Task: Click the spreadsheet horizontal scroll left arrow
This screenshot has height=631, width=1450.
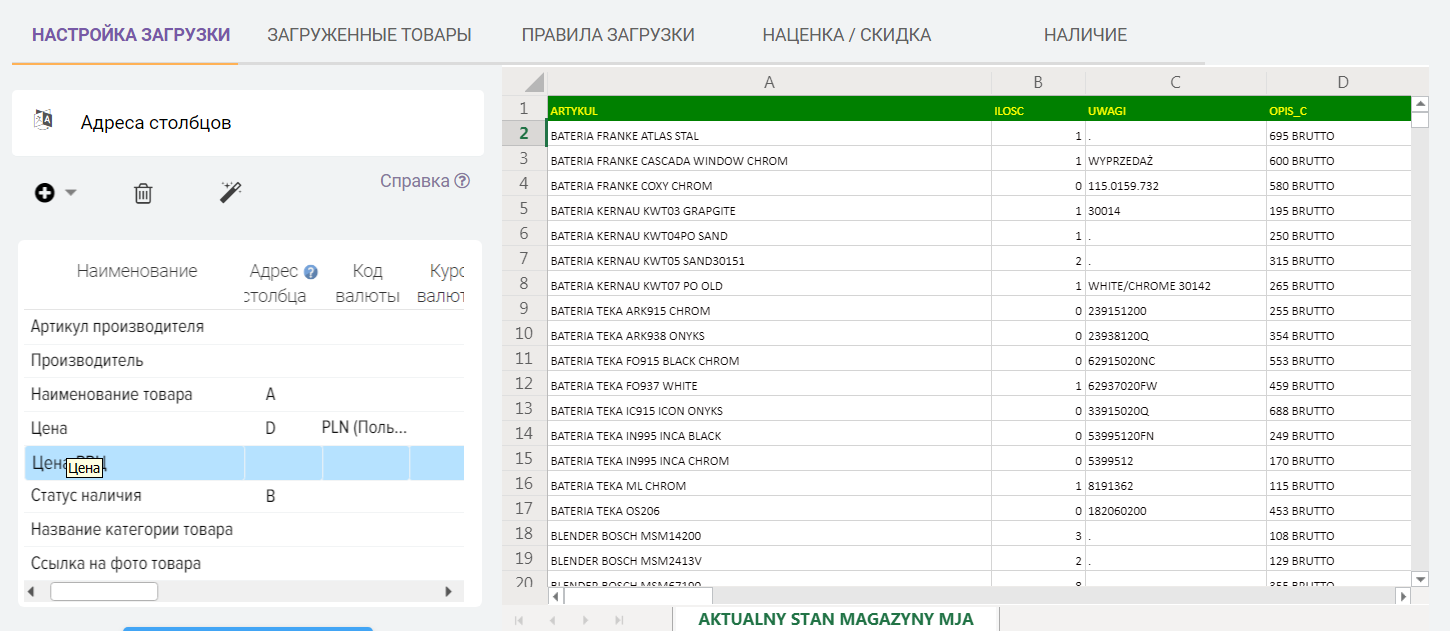Action: click(556, 596)
